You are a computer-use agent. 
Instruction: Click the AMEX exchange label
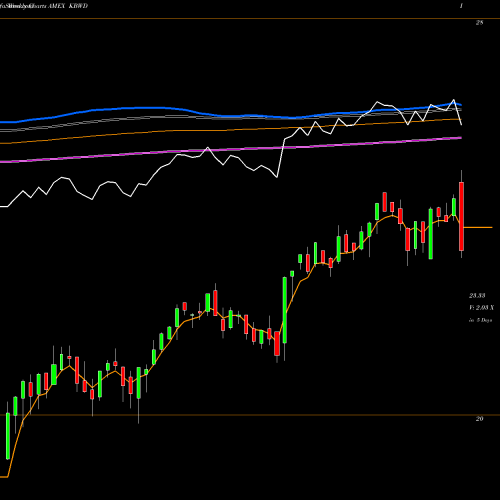56,6
